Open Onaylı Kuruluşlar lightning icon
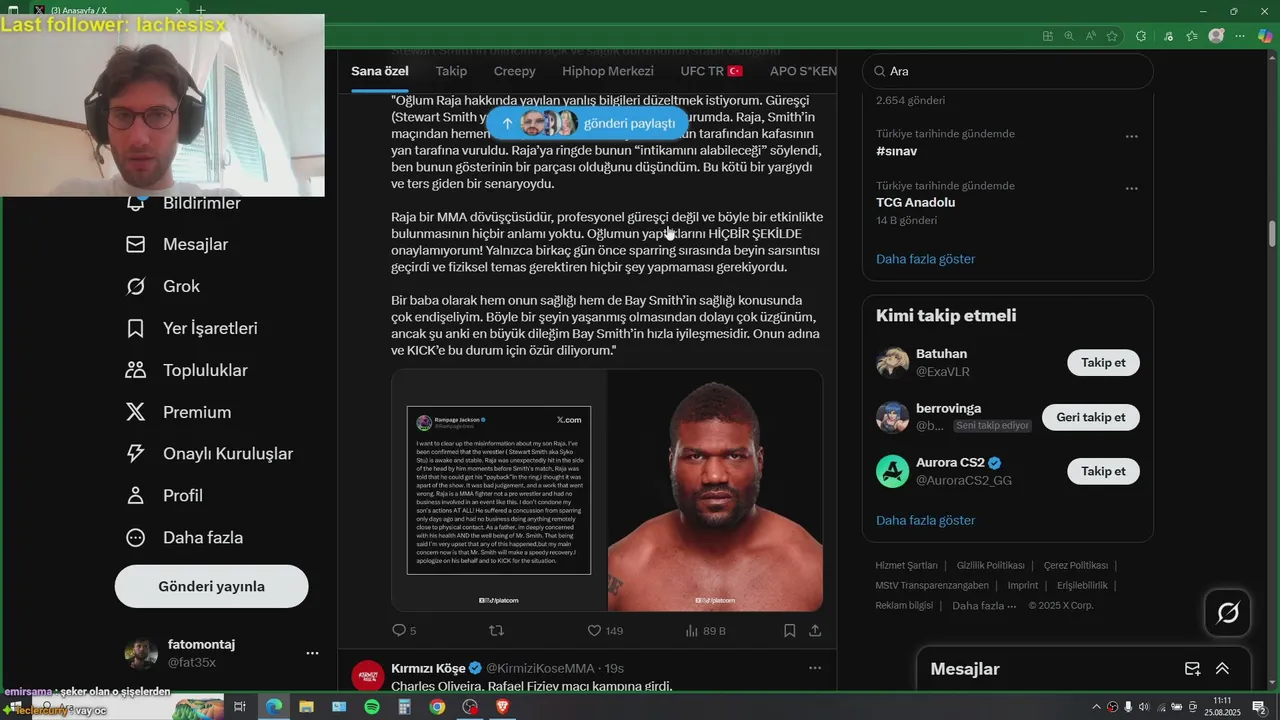The height and width of the screenshot is (720, 1280). (136, 453)
